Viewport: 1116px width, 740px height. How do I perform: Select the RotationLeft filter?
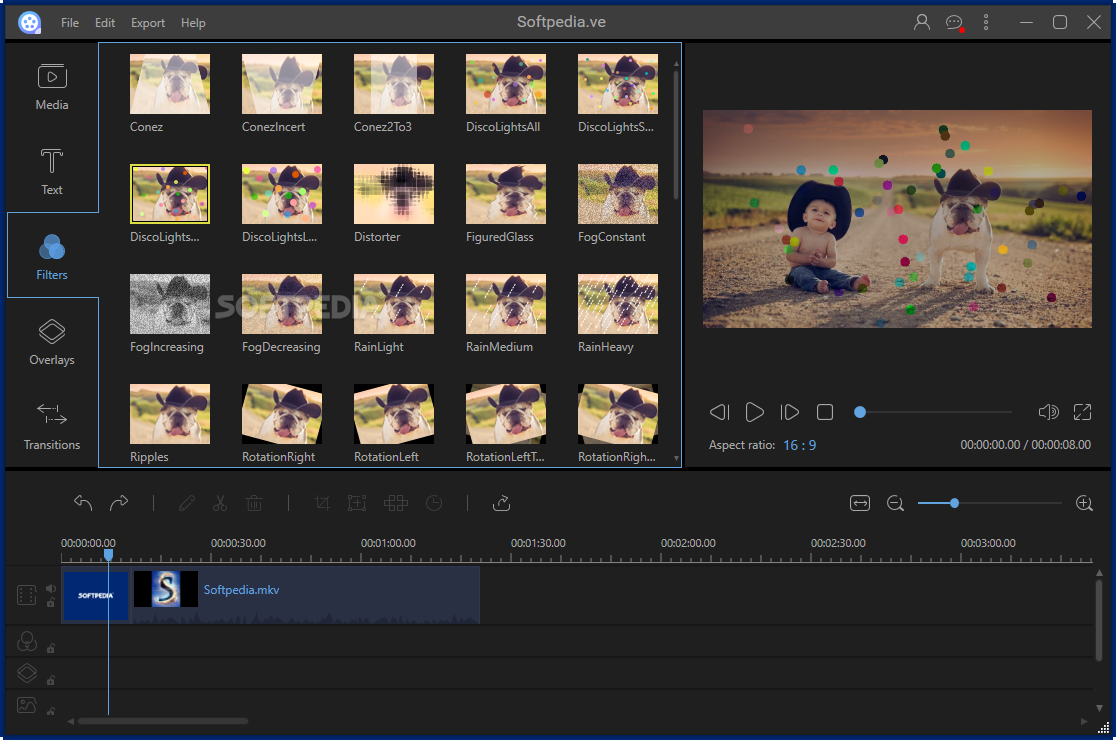[x=394, y=414]
